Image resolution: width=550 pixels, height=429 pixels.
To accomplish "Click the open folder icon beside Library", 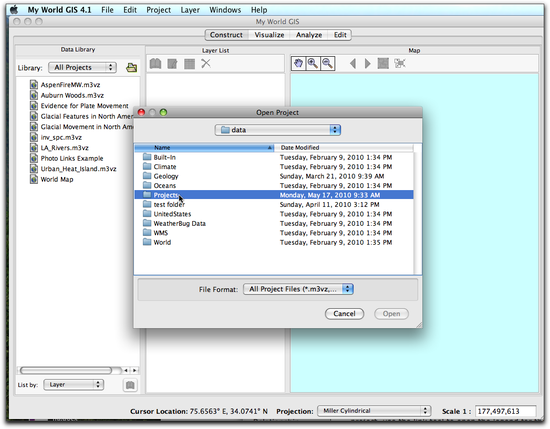I will tap(132, 67).
